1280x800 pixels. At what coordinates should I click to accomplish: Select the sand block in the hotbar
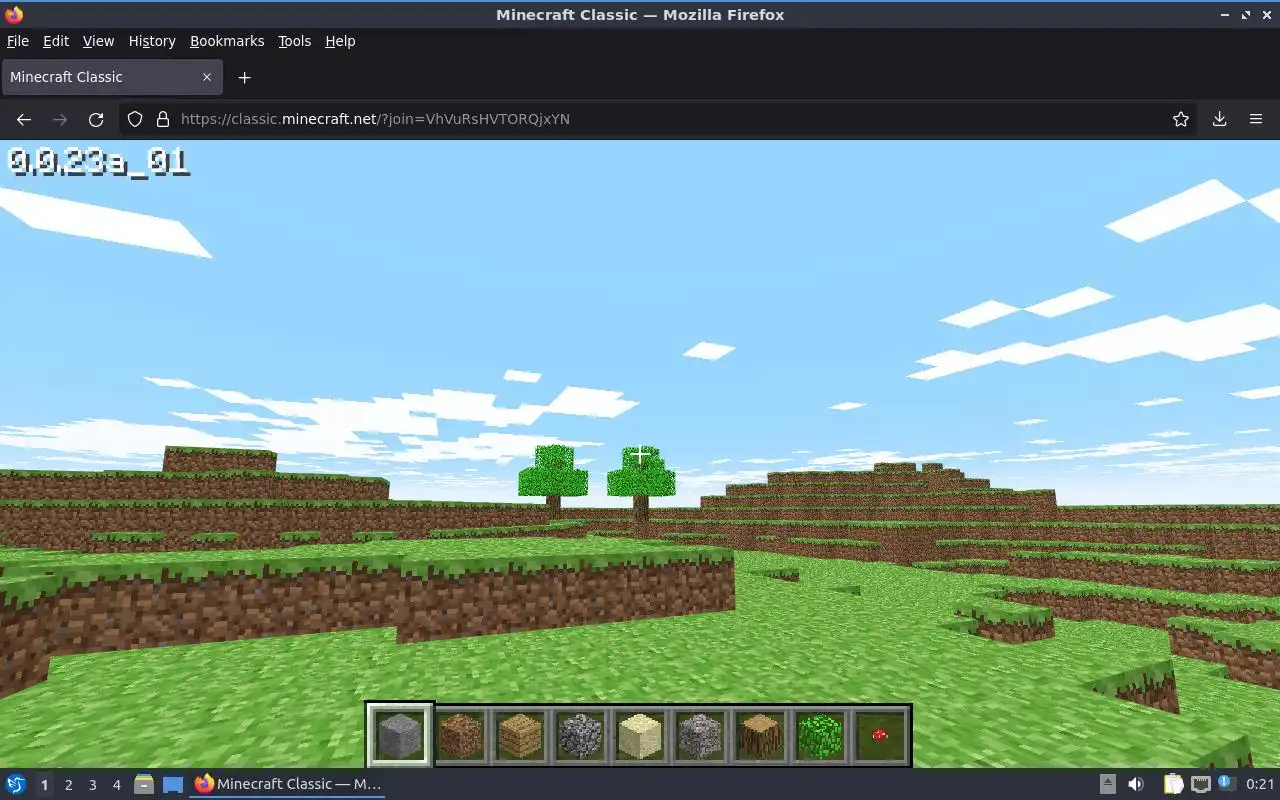640,735
